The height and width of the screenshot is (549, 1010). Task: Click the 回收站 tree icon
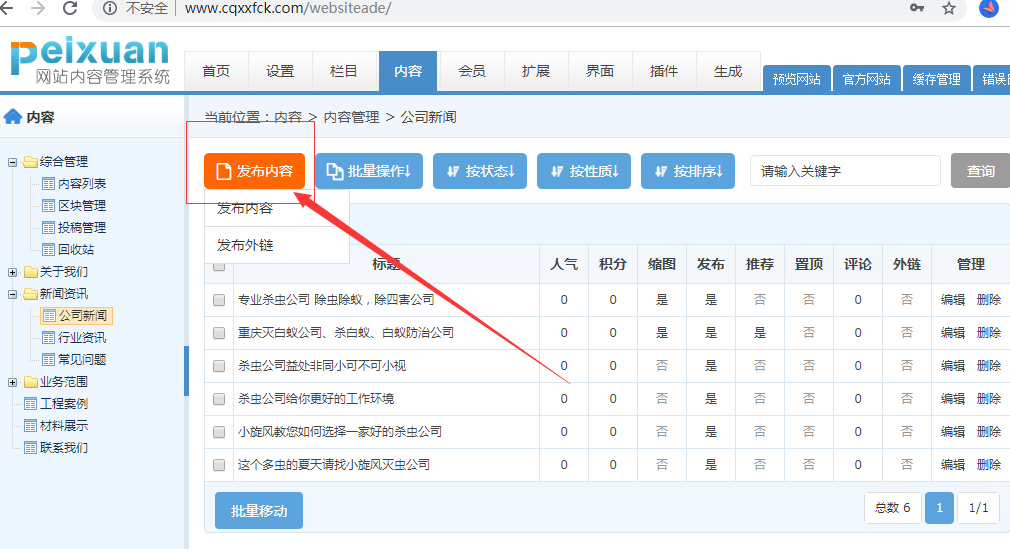tap(48, 250)
